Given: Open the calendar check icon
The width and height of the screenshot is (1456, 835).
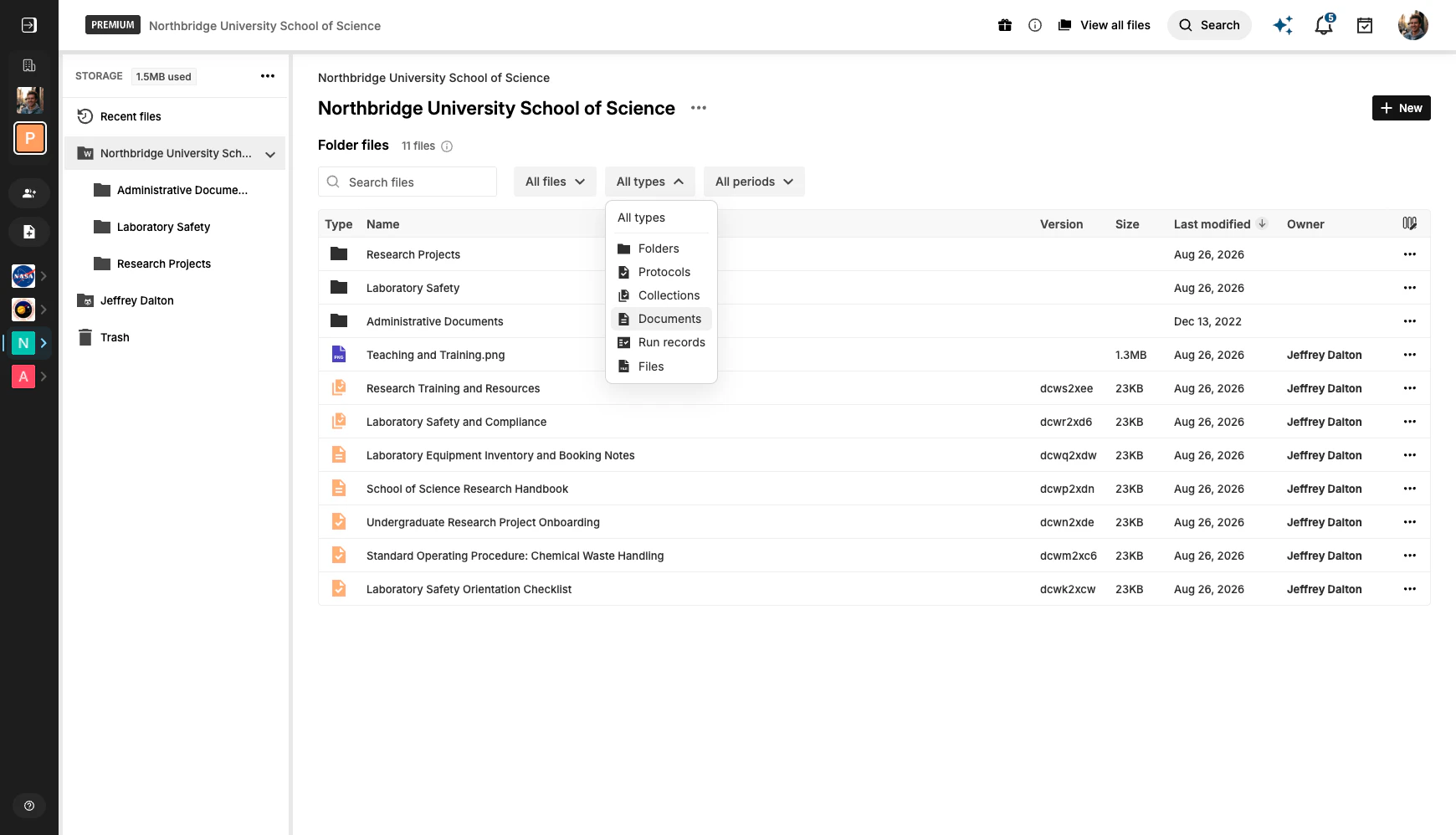Looking at the screenshot, I should (x=1365, y=25).
